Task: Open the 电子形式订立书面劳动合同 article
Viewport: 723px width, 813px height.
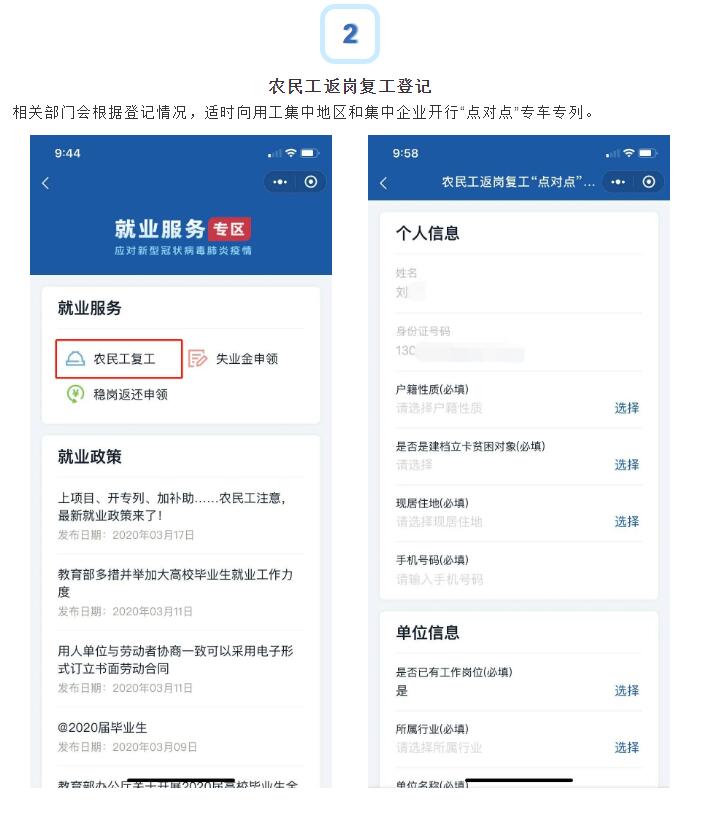Action: (180, 668)
